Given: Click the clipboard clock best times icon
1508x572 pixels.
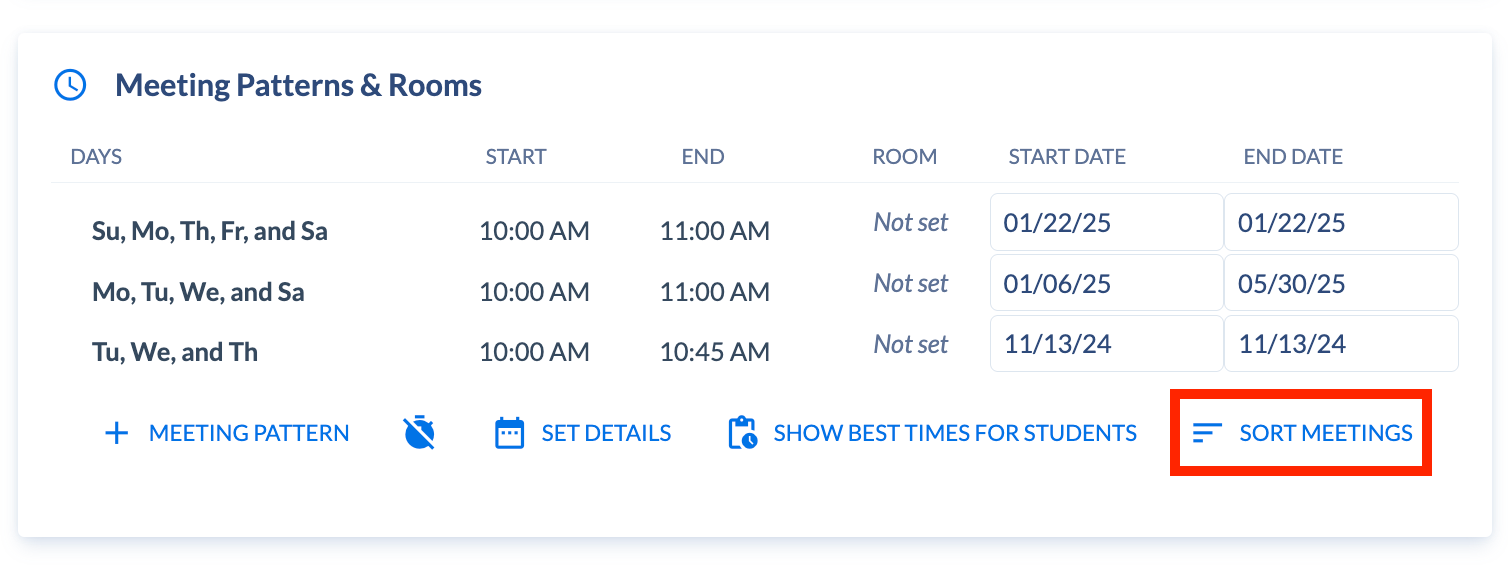Looking at the screenshot, I should (742, 433).
